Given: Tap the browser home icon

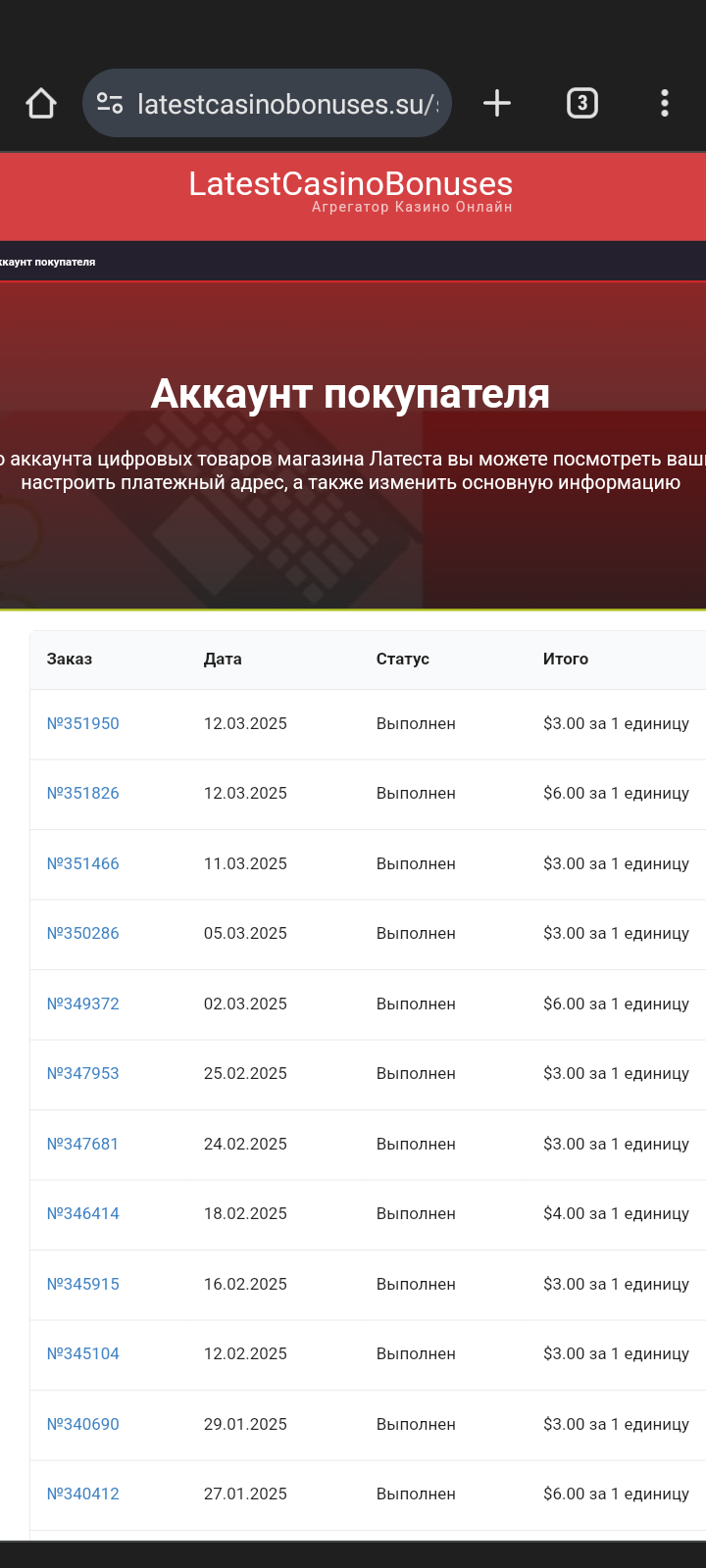Looking at the screenshot, I should point(41,103).
